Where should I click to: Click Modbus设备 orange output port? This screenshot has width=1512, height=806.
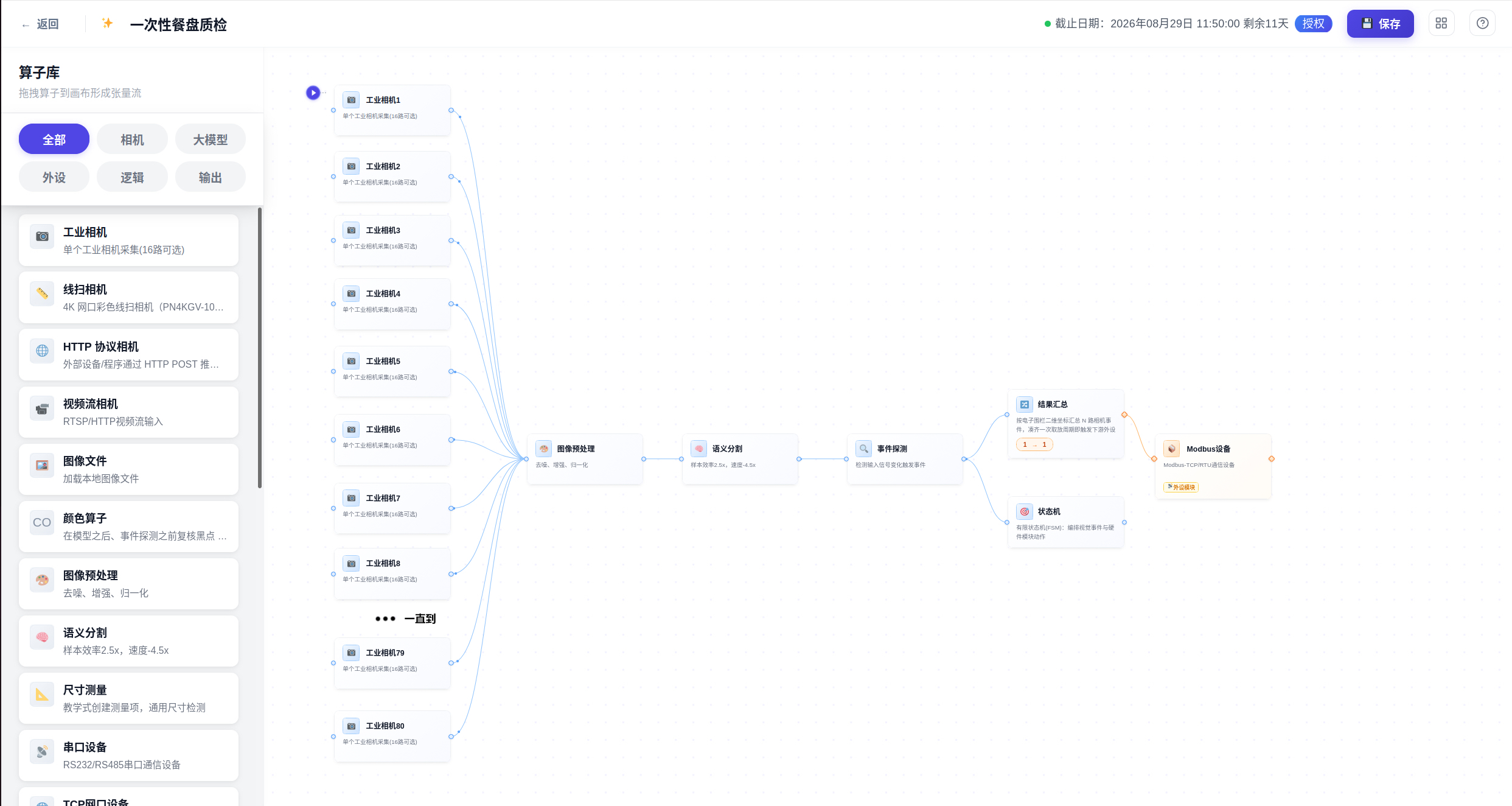coord(1272,459)
